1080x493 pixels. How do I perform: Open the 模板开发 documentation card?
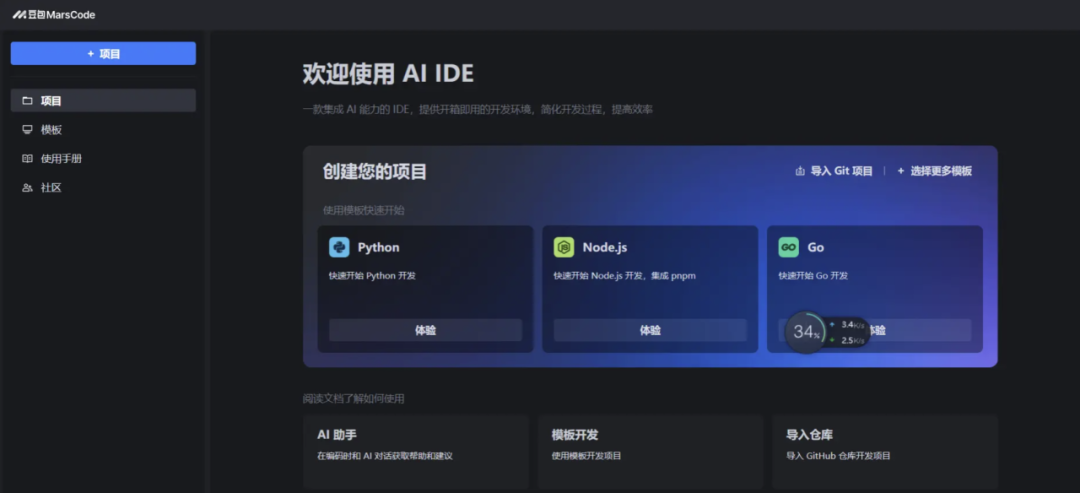(x=650, y=451)
